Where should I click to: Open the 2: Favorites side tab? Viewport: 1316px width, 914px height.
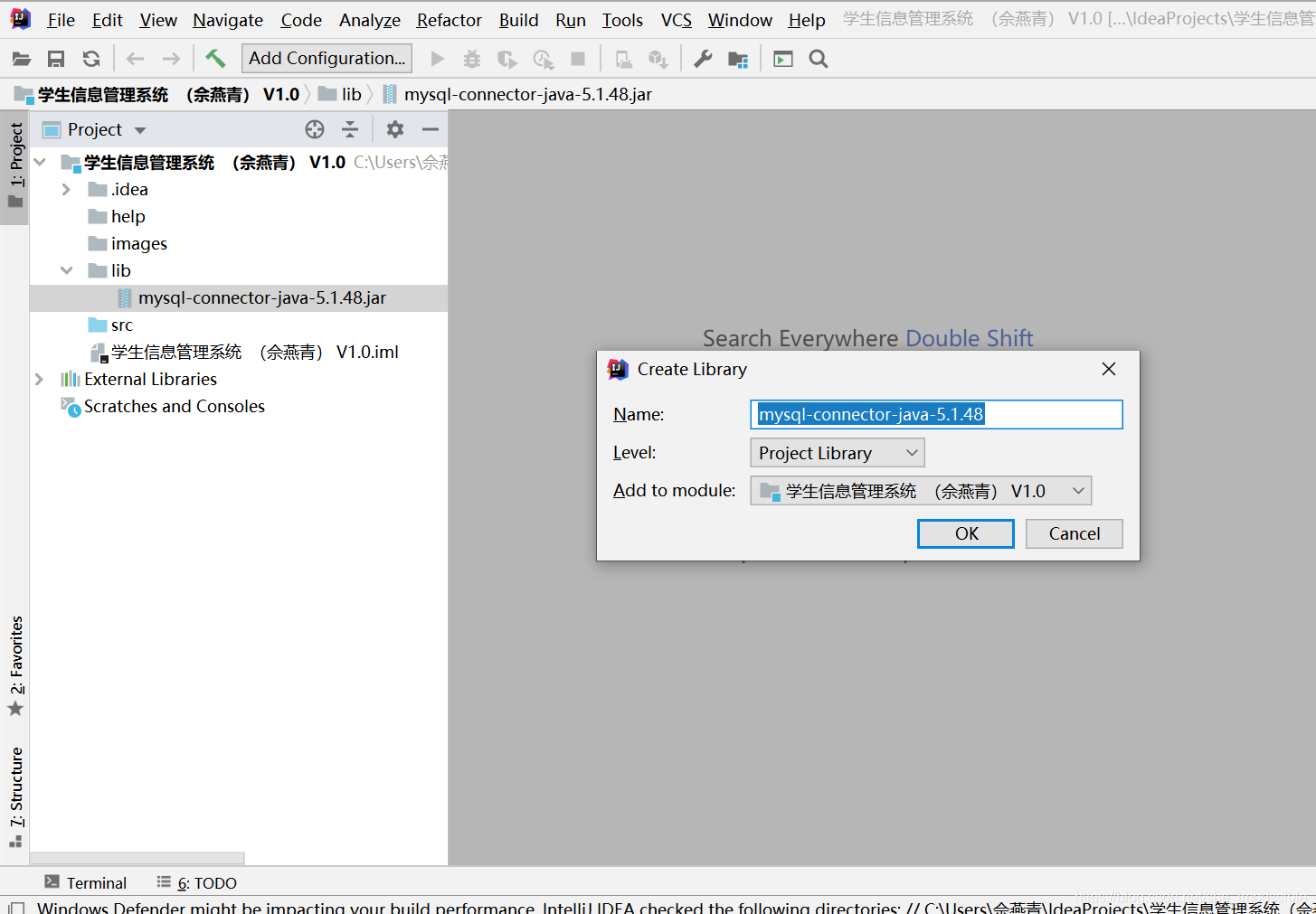click(x=15, y=666)
